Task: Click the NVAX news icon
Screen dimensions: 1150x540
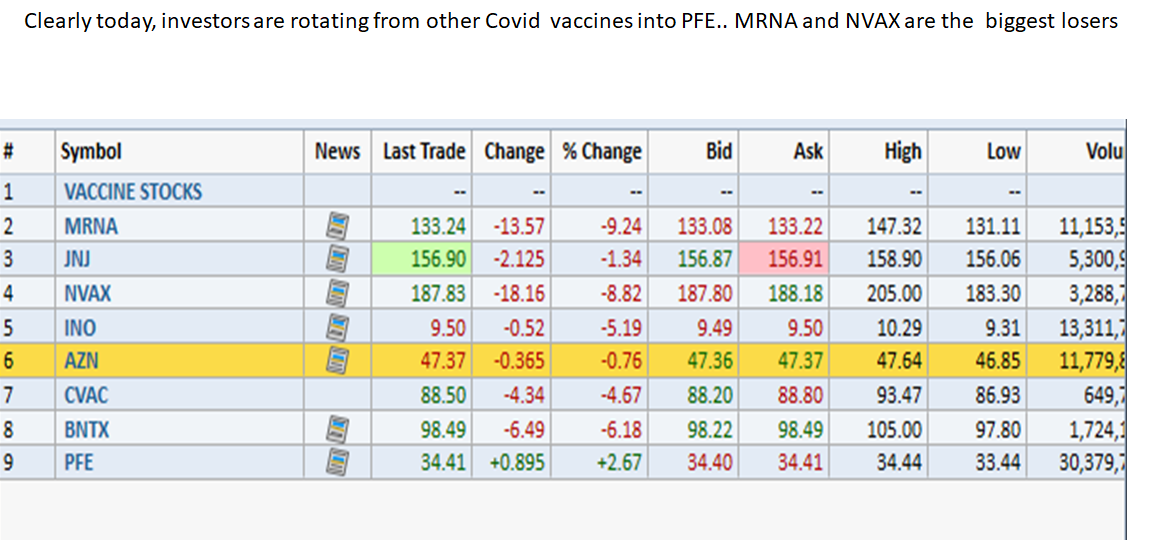Action: click(x=337, y=294)
